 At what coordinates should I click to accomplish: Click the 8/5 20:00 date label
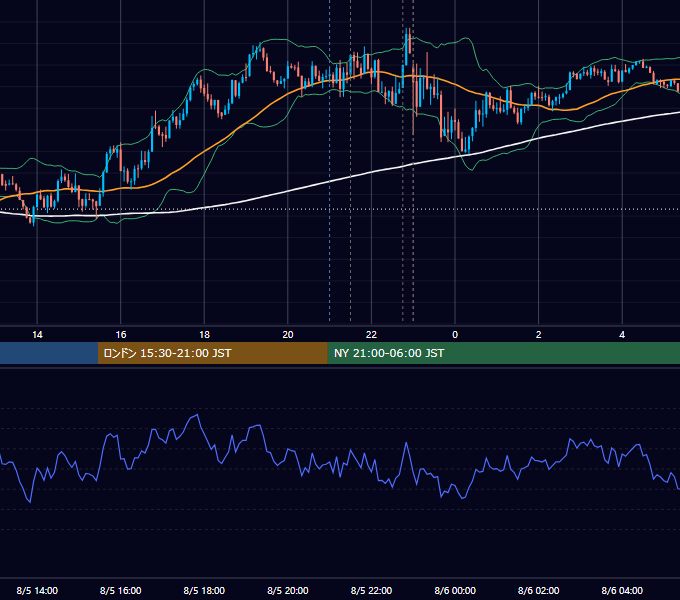(288, 590)
